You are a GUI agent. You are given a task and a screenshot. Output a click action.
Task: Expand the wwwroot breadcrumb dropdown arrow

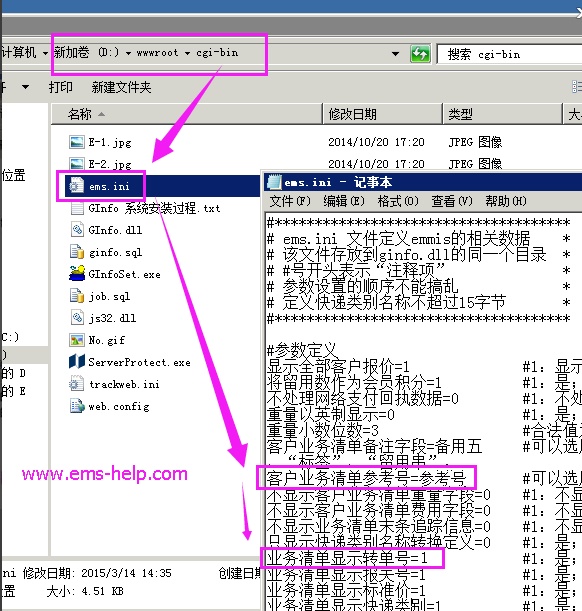[x=187, y=53]
